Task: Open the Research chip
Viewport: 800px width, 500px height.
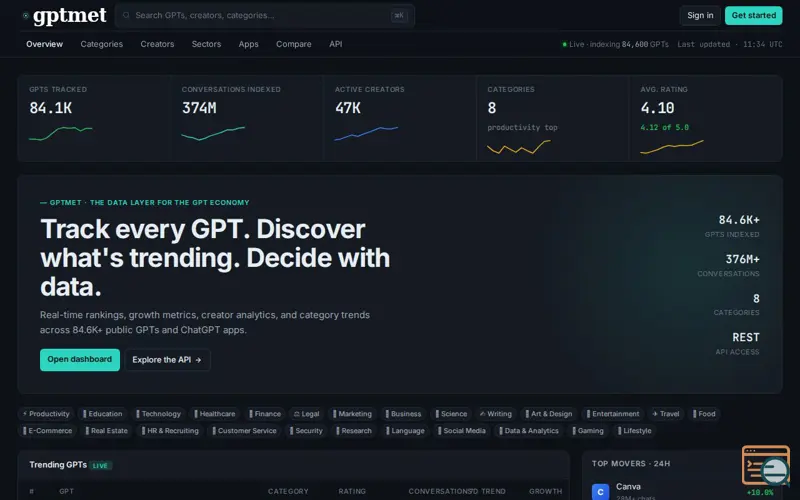Action: (354, 431)
